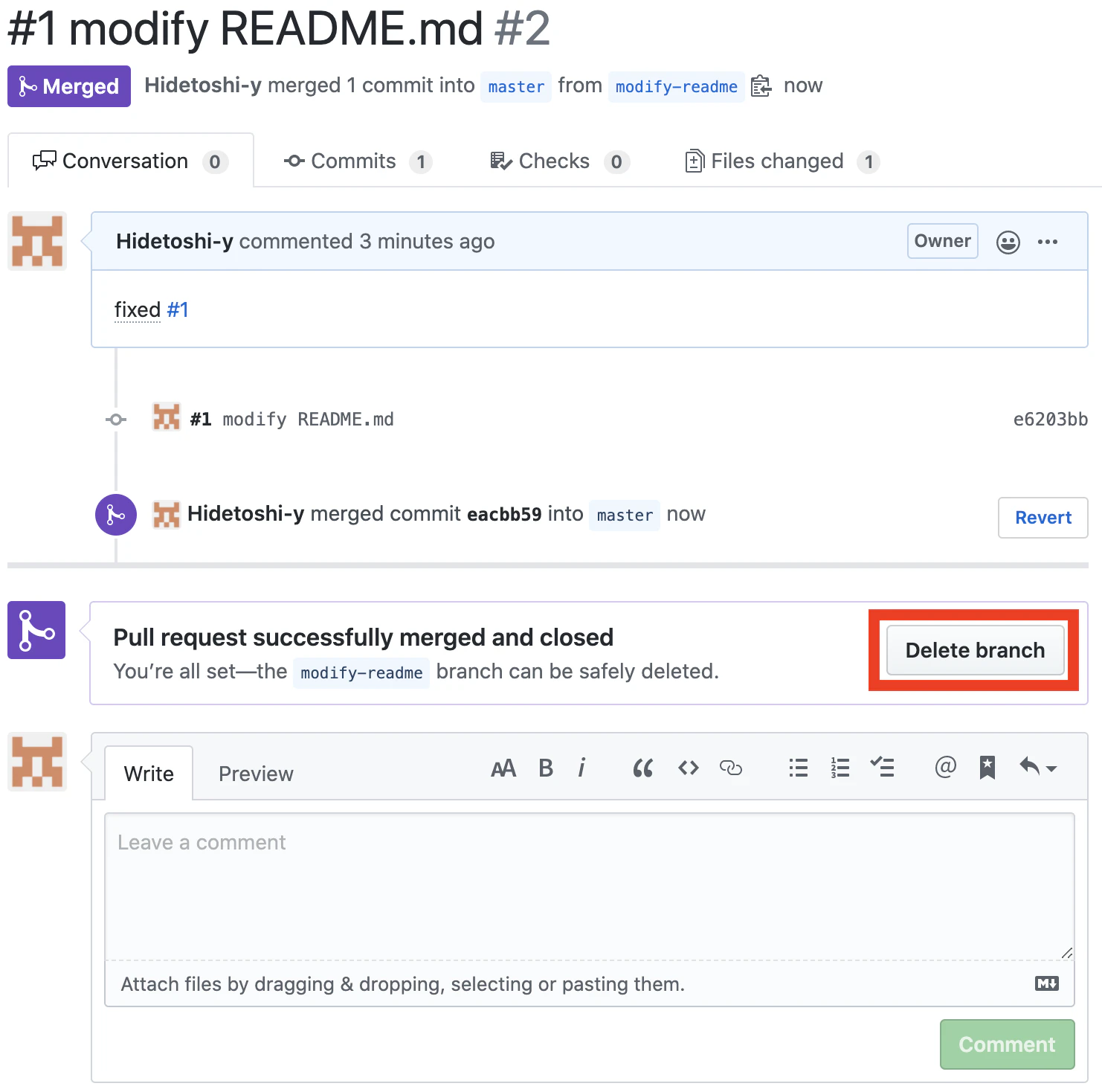
Task: Add a task list using the checkmark list icon
Action: [883, 767]
